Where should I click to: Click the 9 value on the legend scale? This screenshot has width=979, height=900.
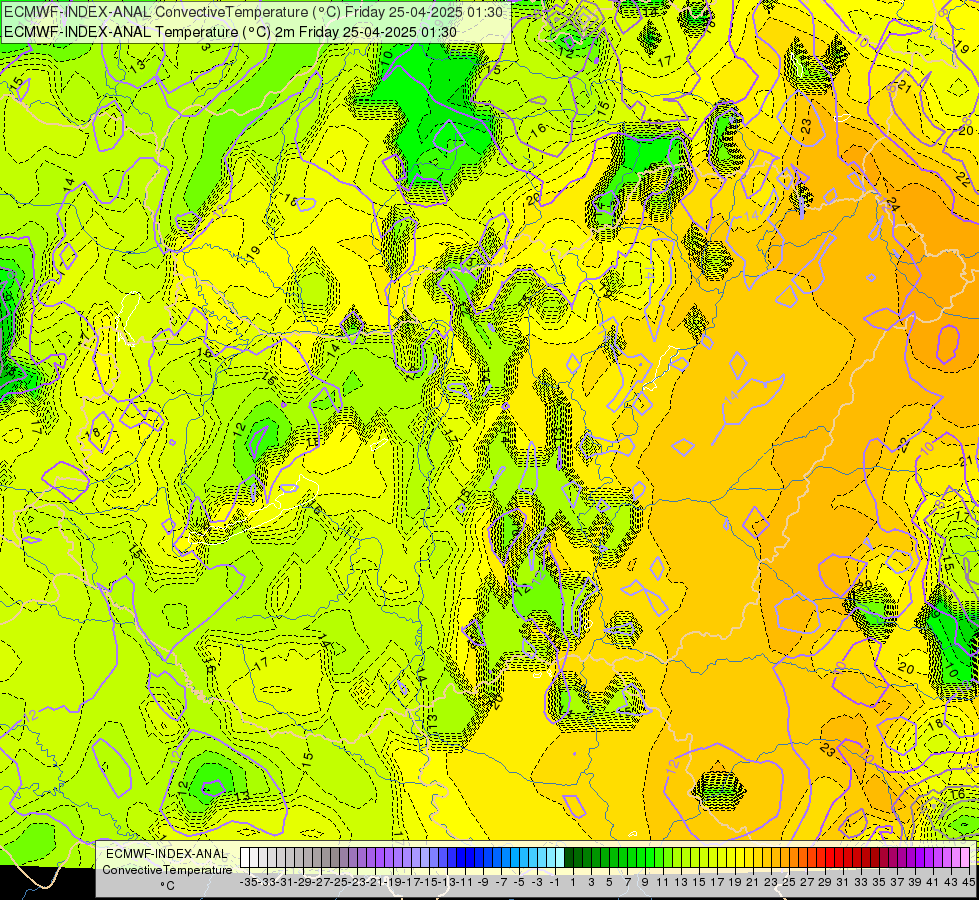[x=645, y=883]
